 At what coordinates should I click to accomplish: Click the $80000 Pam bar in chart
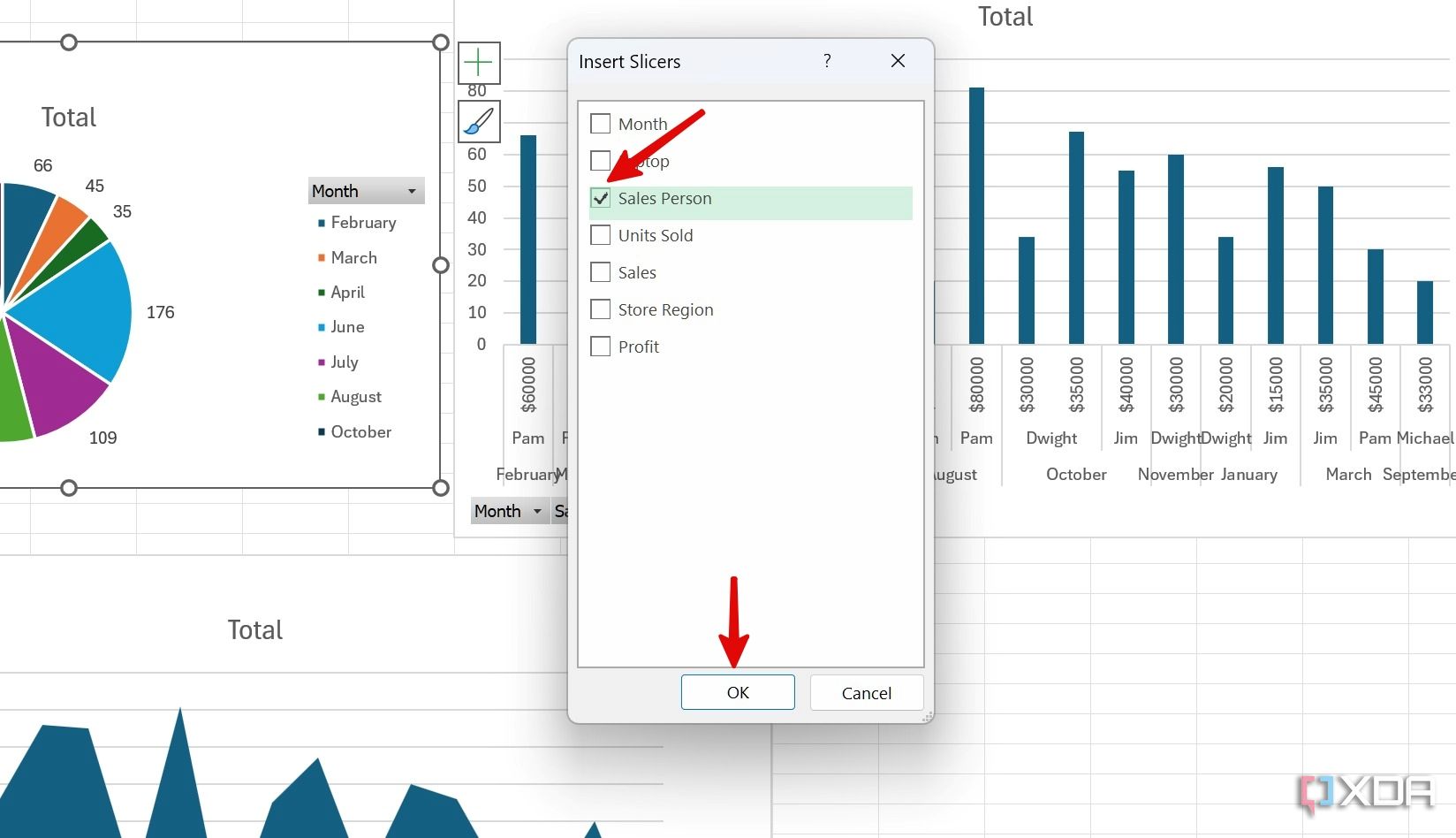click(x=976, y=216)
